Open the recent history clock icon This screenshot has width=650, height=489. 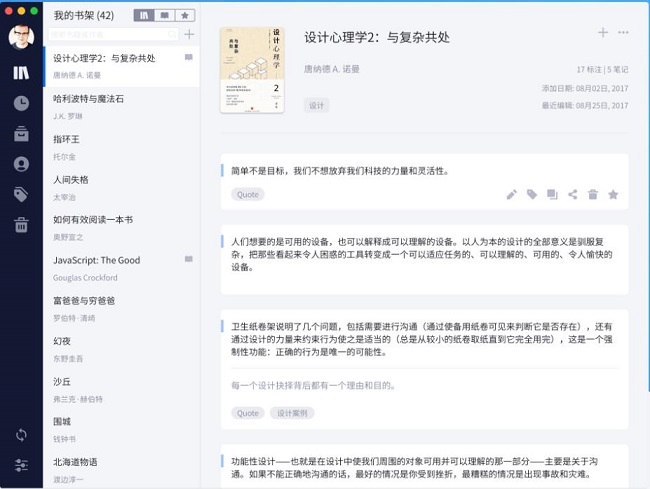pyautogui.click(x=21, y=103)
